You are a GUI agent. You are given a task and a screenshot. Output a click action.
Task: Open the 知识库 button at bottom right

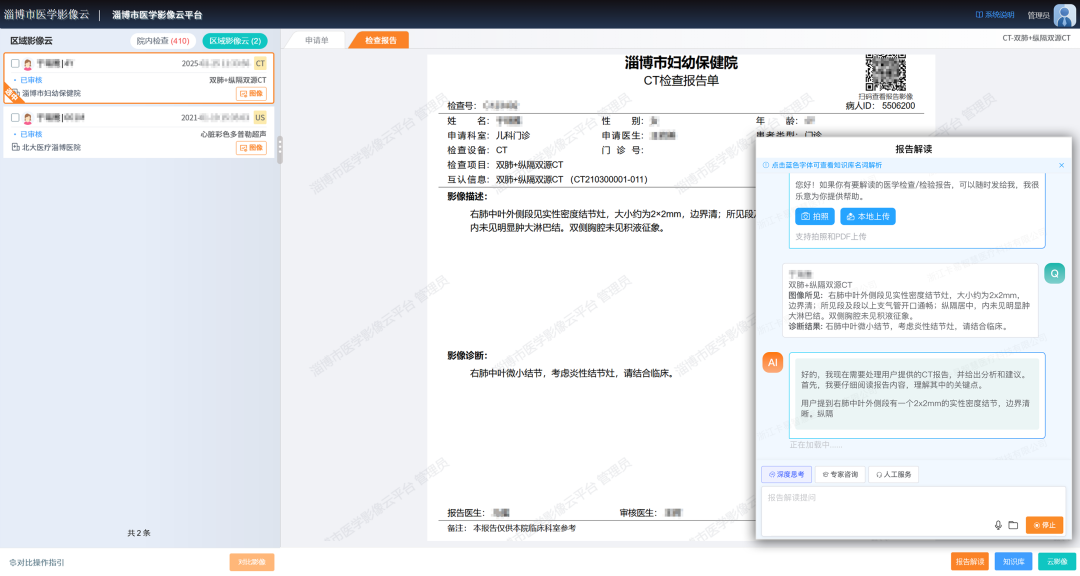click(1013, 561)
